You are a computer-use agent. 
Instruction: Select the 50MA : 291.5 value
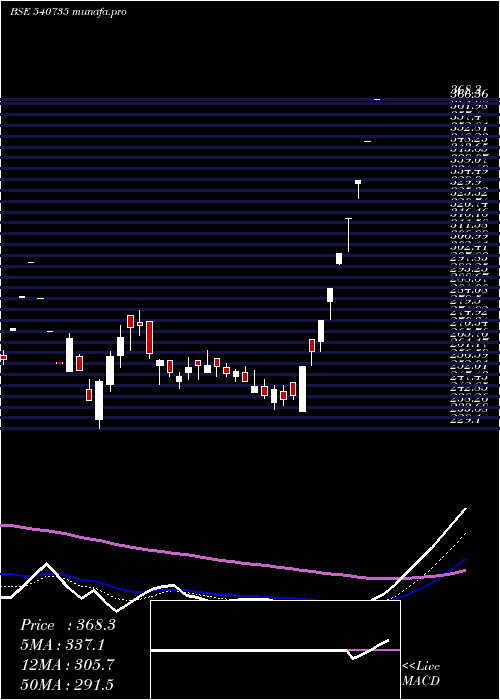[67, 684]
